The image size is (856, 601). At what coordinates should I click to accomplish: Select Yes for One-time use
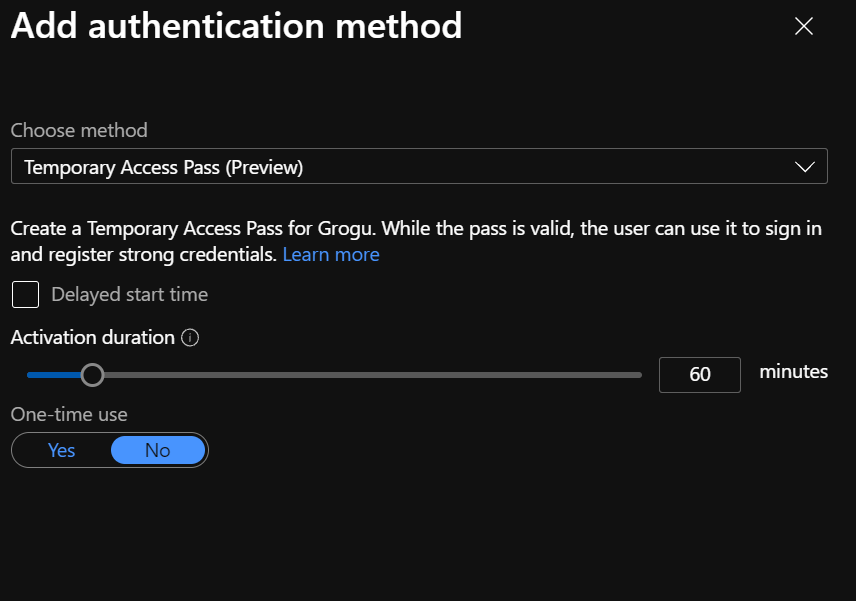[62, 451]
